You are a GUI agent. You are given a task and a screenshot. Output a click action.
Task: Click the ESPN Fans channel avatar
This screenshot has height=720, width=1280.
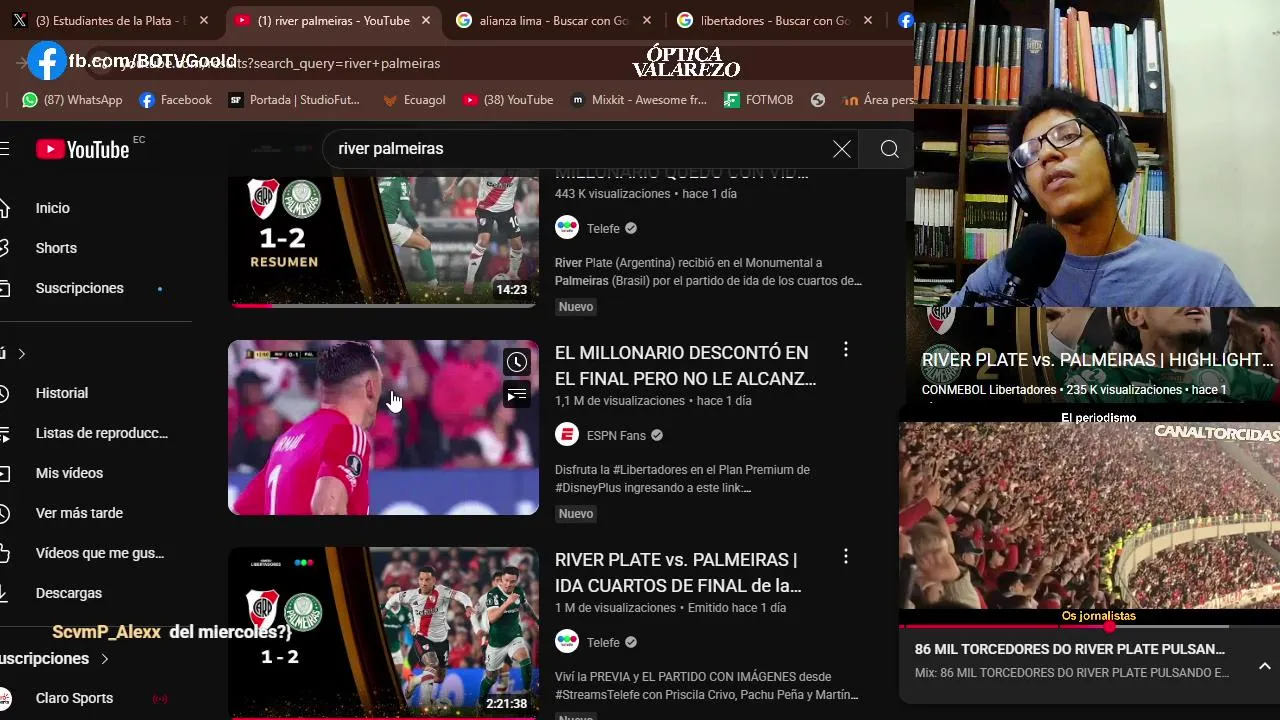567,435
